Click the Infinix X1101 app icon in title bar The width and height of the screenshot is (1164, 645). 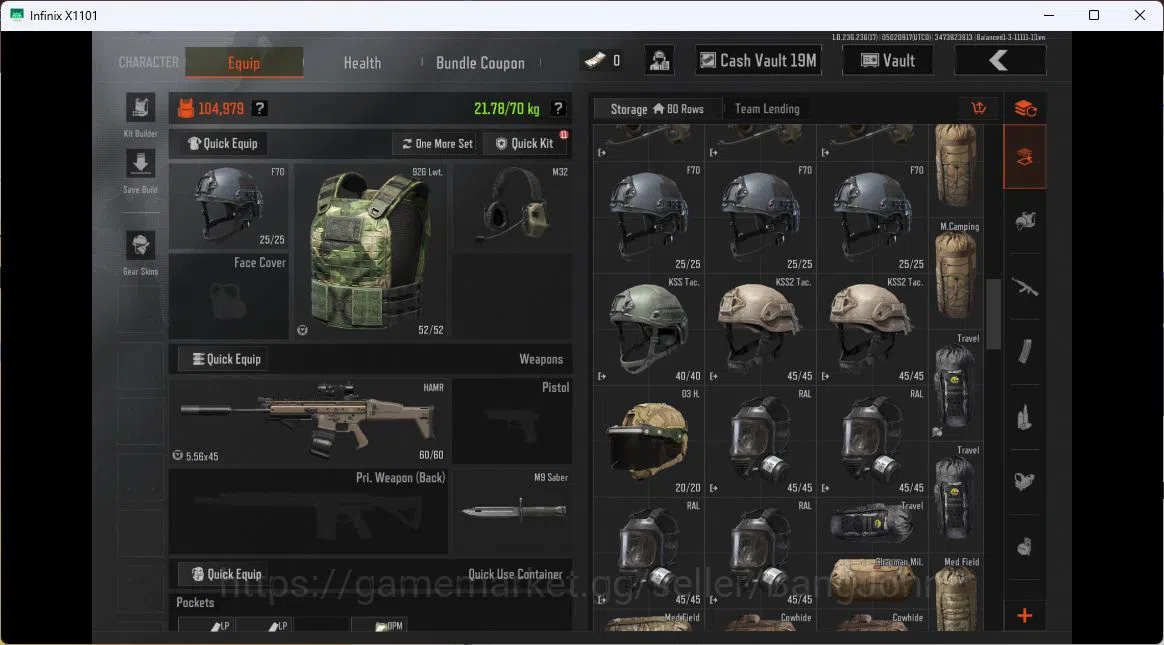(16, 15)
